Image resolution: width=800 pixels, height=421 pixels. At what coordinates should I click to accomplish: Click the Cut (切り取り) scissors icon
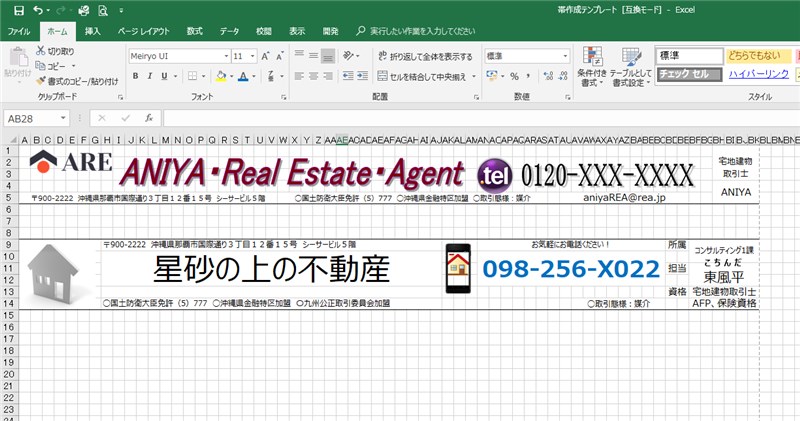point(41,50)
